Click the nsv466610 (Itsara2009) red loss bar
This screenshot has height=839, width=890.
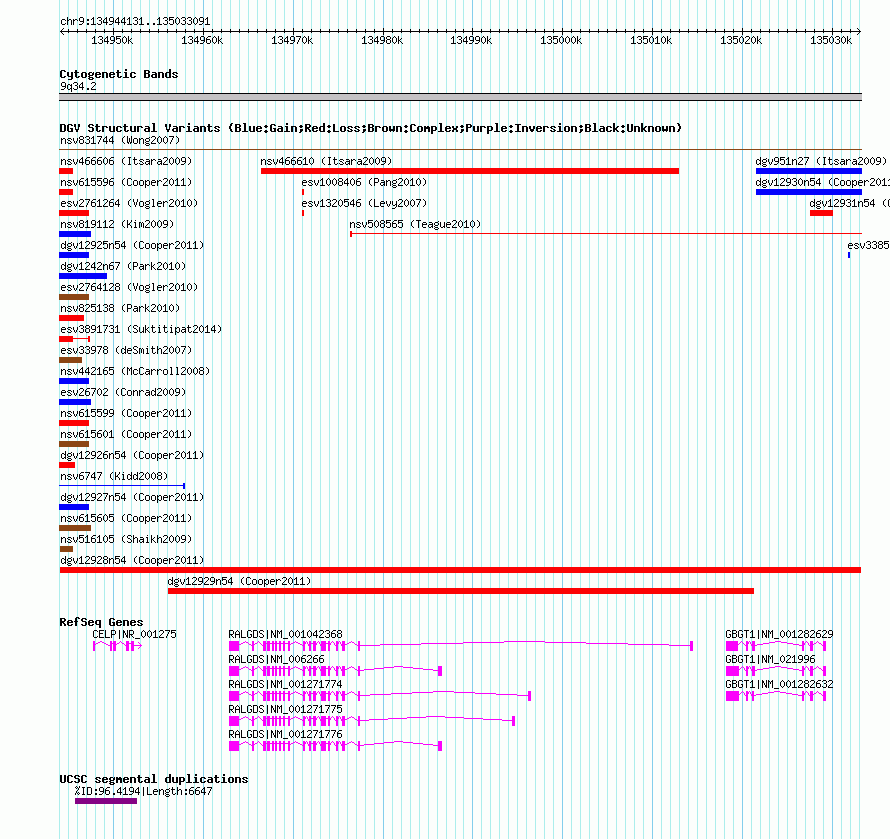pyautogui.click(x=469, y=171)
